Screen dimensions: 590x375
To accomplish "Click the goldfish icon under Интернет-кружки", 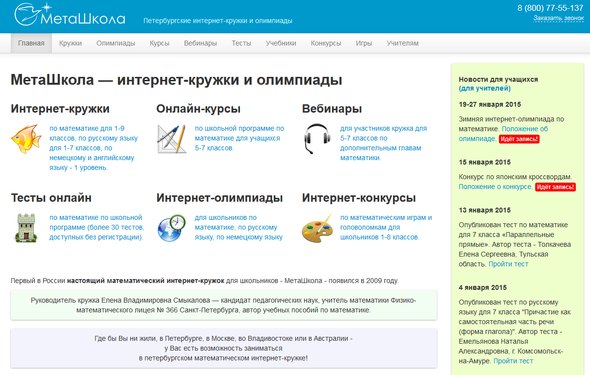I will pyautogui.click(x=26, y=139).
